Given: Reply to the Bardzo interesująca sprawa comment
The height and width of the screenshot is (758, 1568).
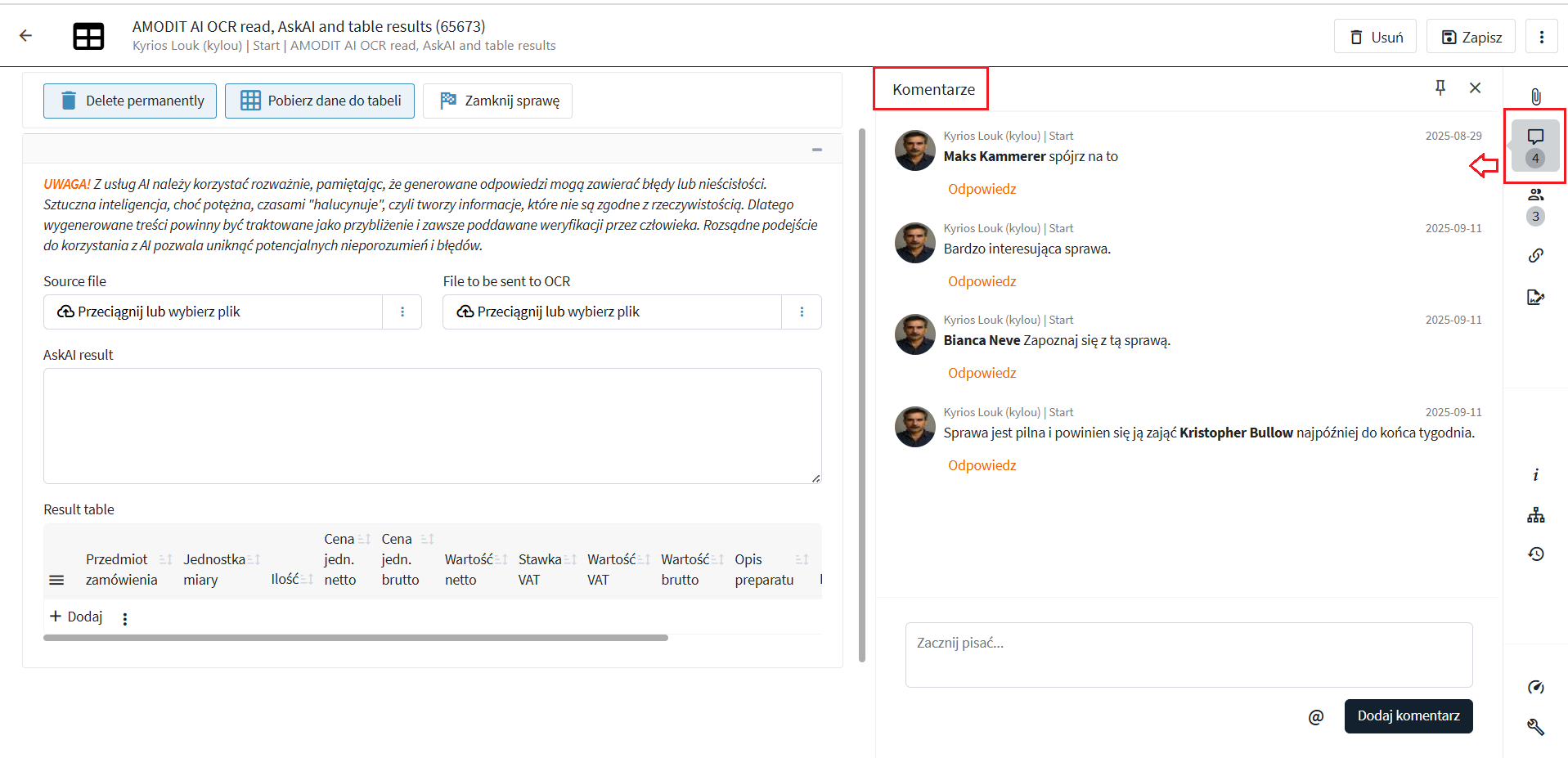Looking at the screenshot, I should click(x=982, y=281).
